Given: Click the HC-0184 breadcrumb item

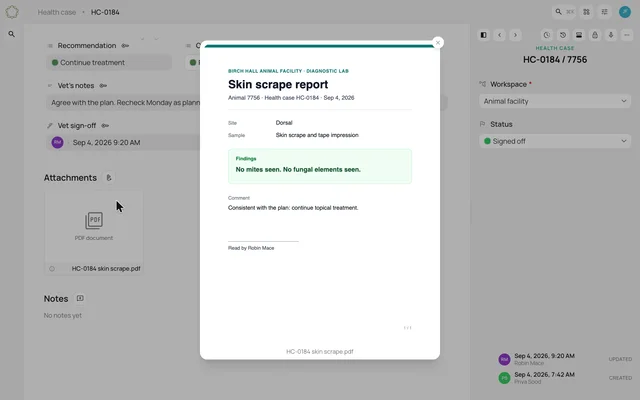Looking at the screenshot, I should tap(105, 12).
